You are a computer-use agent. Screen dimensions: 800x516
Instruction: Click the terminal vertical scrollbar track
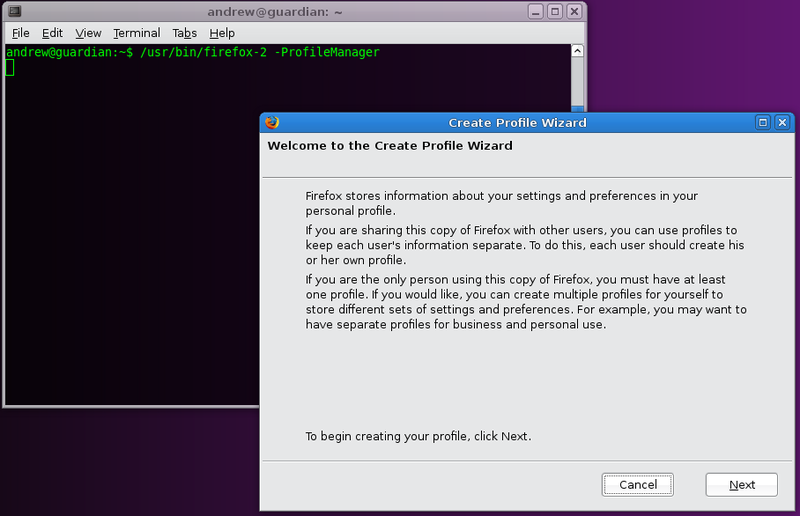coord(577,82)
